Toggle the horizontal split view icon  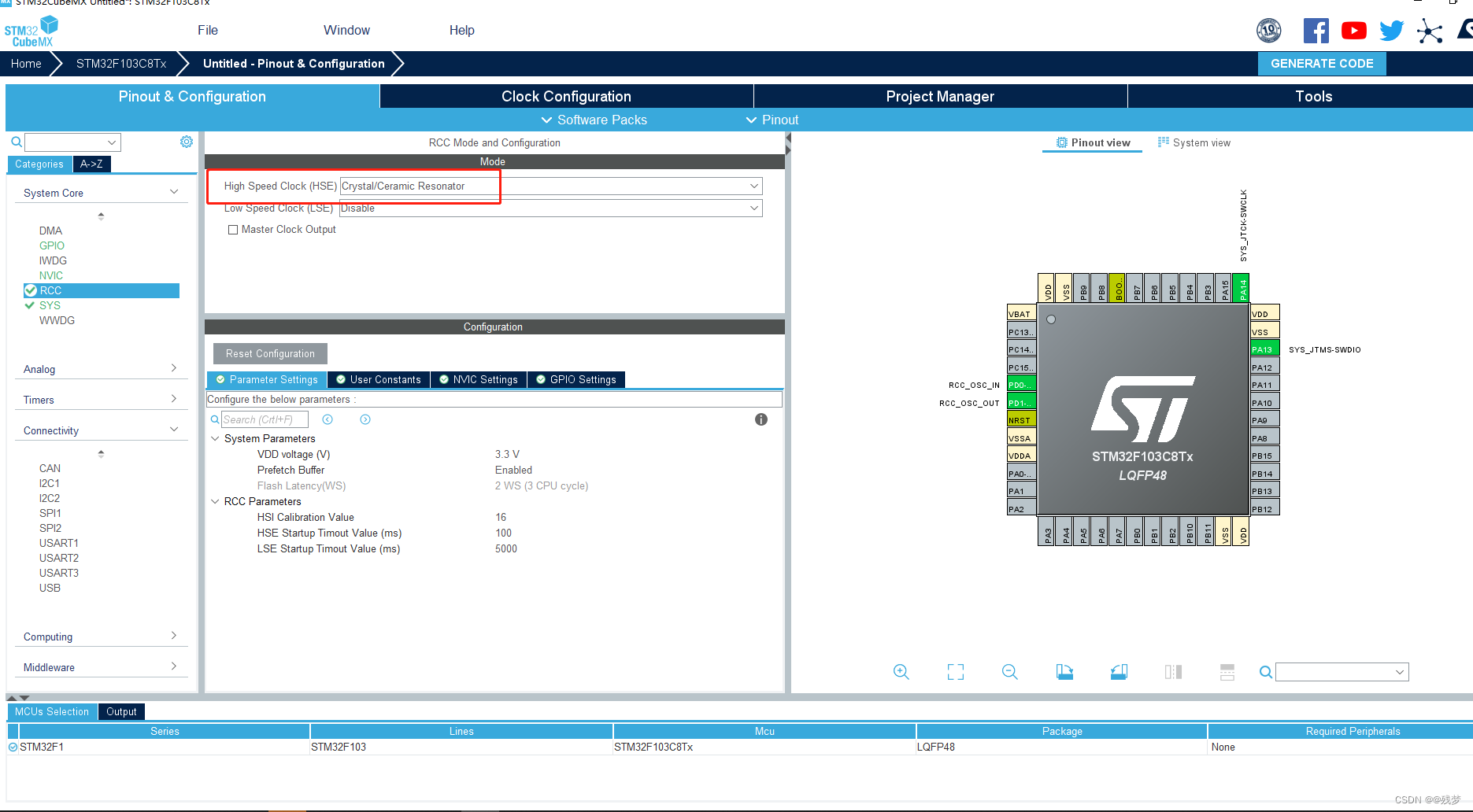click(1227, 672)
